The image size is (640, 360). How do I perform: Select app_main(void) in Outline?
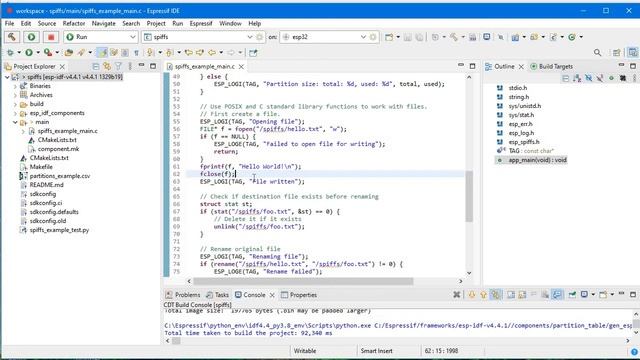tap(537, 160)
